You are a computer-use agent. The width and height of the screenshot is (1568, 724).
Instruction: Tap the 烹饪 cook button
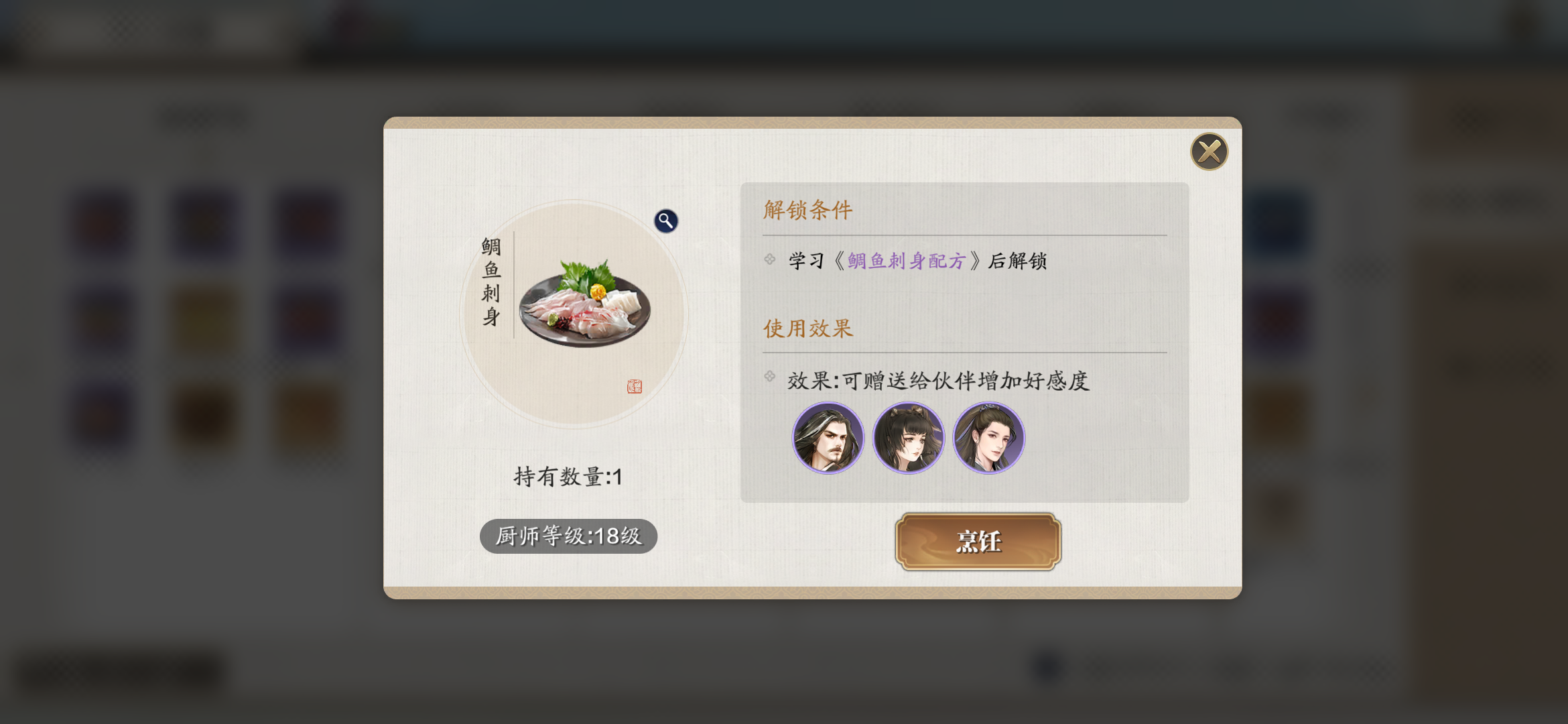978,542
